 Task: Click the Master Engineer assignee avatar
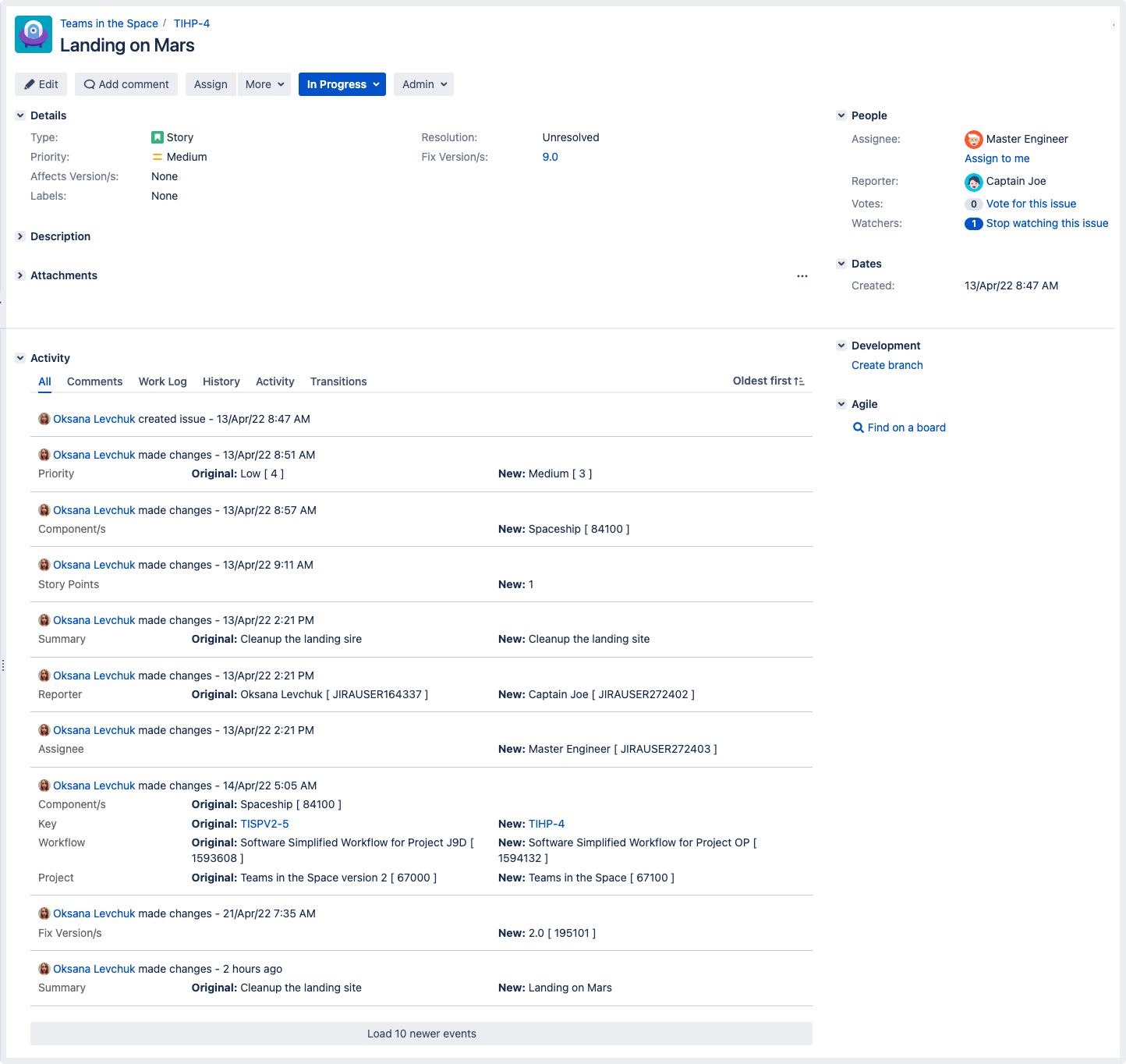[x=973, y=140]
